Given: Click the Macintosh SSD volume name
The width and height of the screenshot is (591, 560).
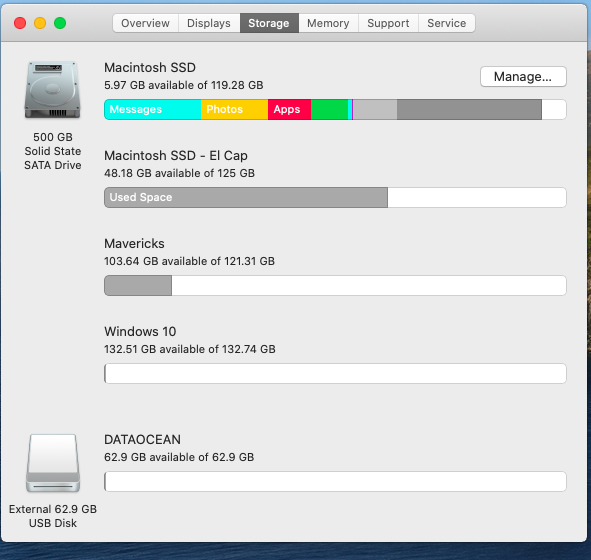Looking at the screenshot, I should click(150, 67).
